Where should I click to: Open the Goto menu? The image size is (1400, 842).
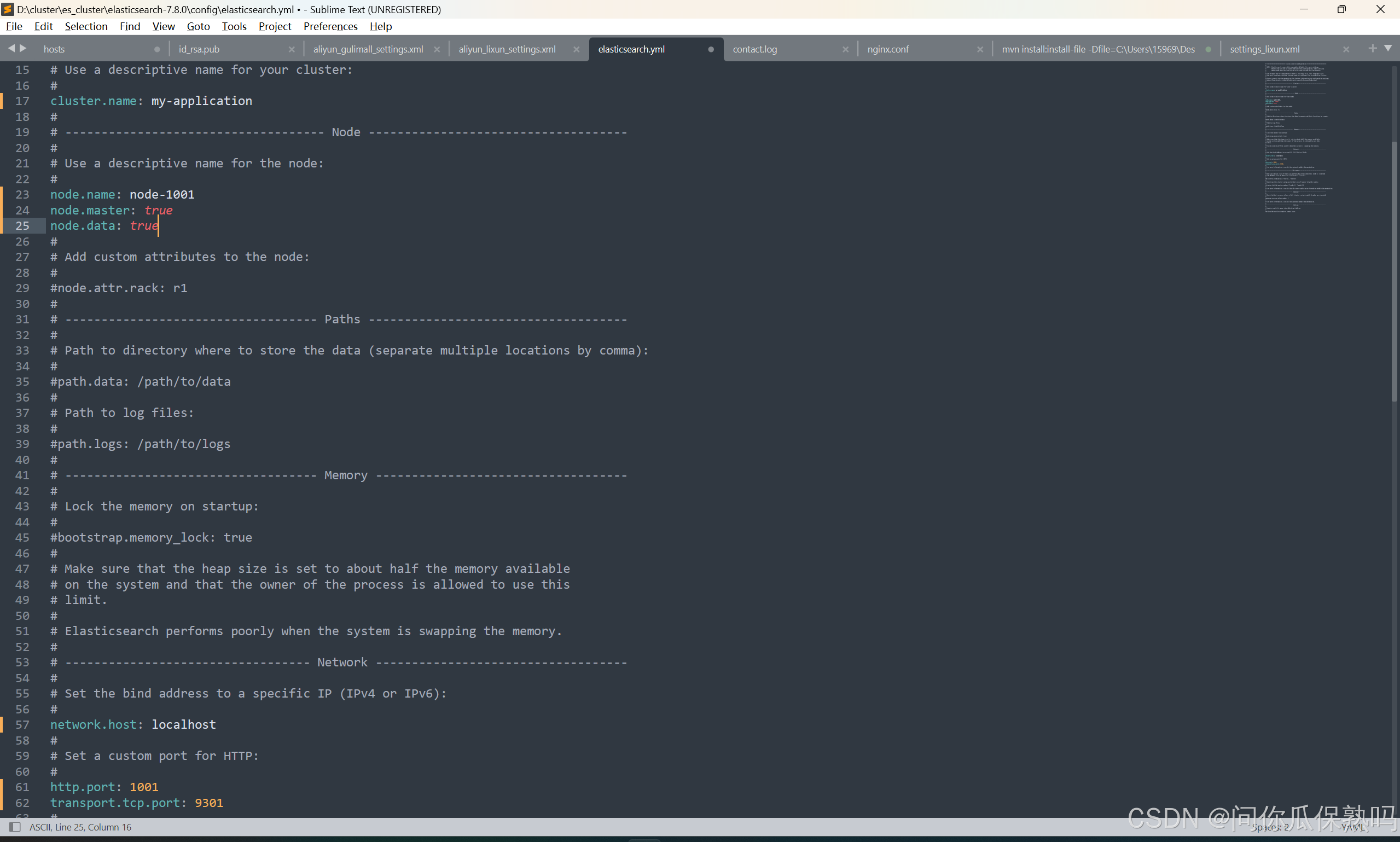click(198, 26)
